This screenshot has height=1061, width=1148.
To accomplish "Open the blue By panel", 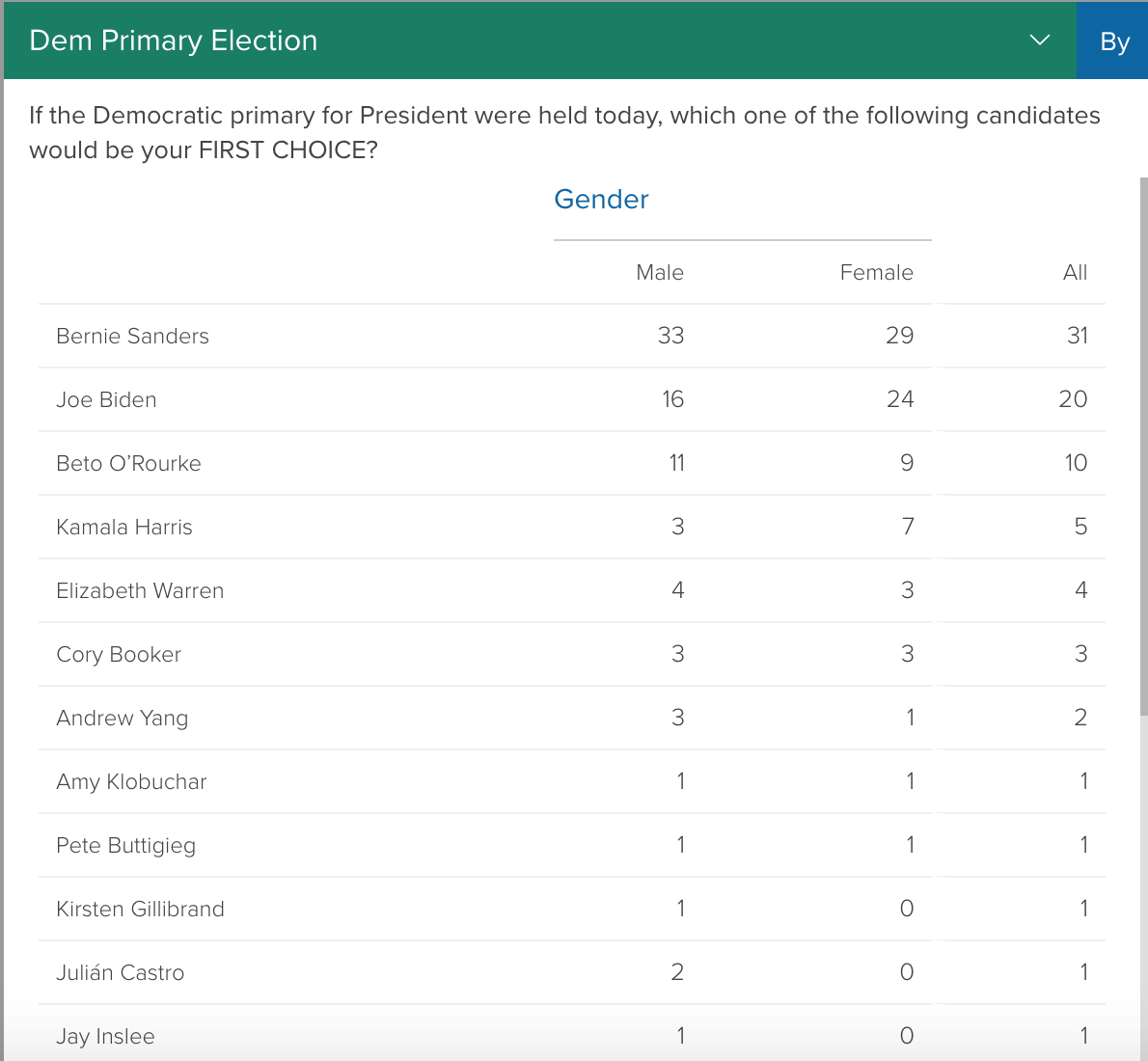I will [x=1114, y=41].
